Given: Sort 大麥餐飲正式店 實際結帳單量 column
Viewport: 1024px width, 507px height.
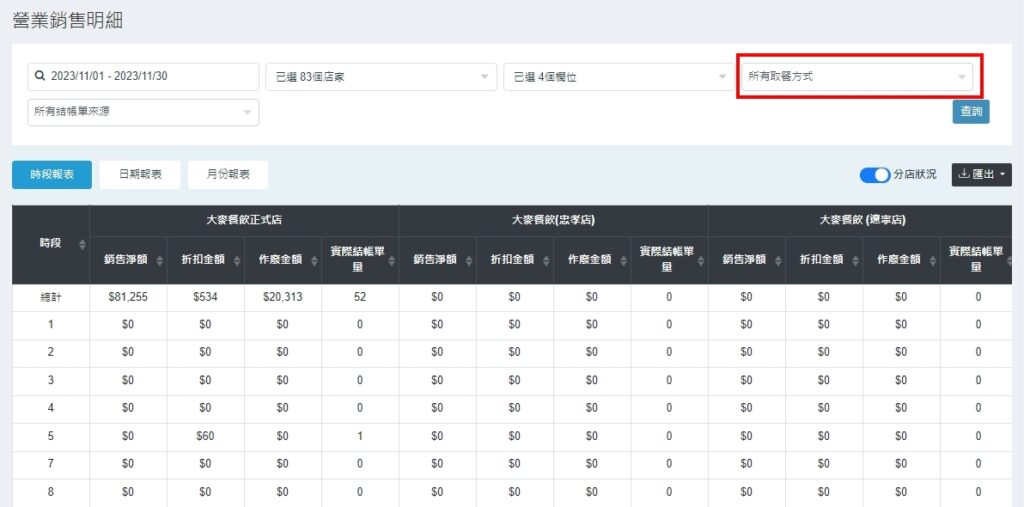Looking at the screenshot, I should (x=390, y=260).
